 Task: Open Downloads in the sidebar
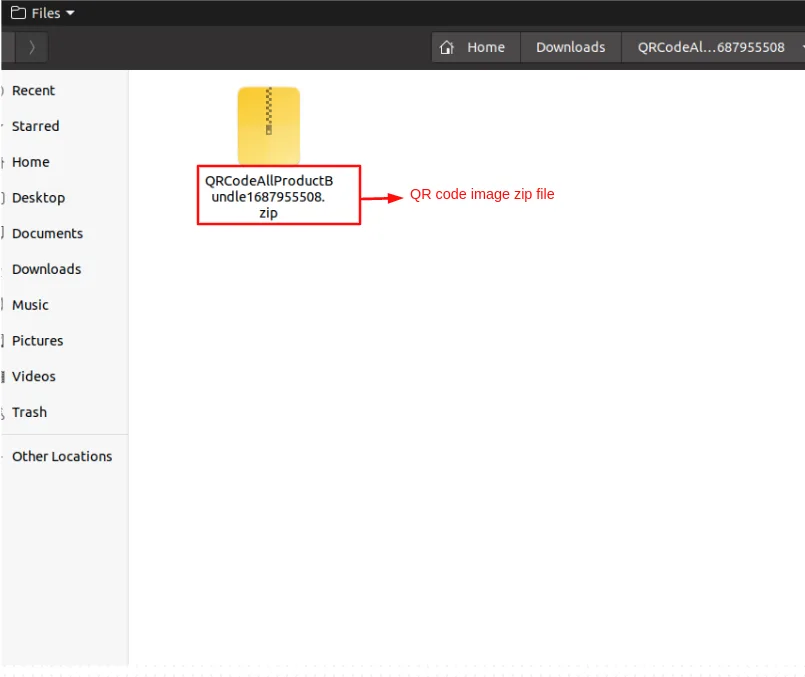point(47,269)
